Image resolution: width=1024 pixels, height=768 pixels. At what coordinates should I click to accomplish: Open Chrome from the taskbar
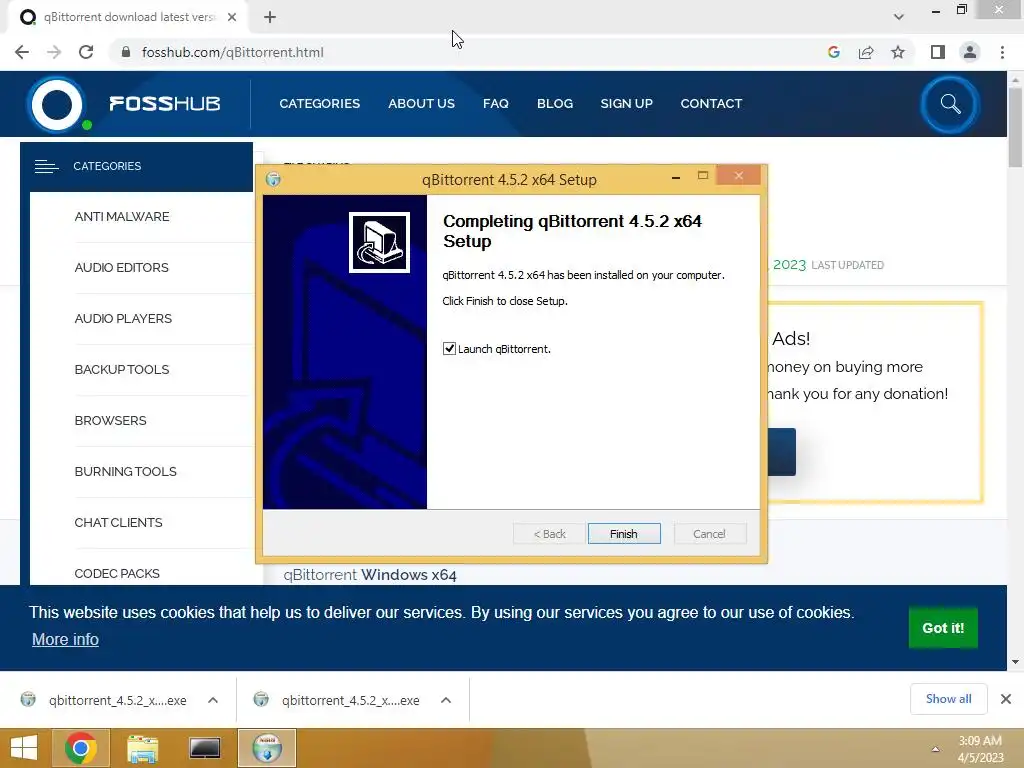[81, 748]
